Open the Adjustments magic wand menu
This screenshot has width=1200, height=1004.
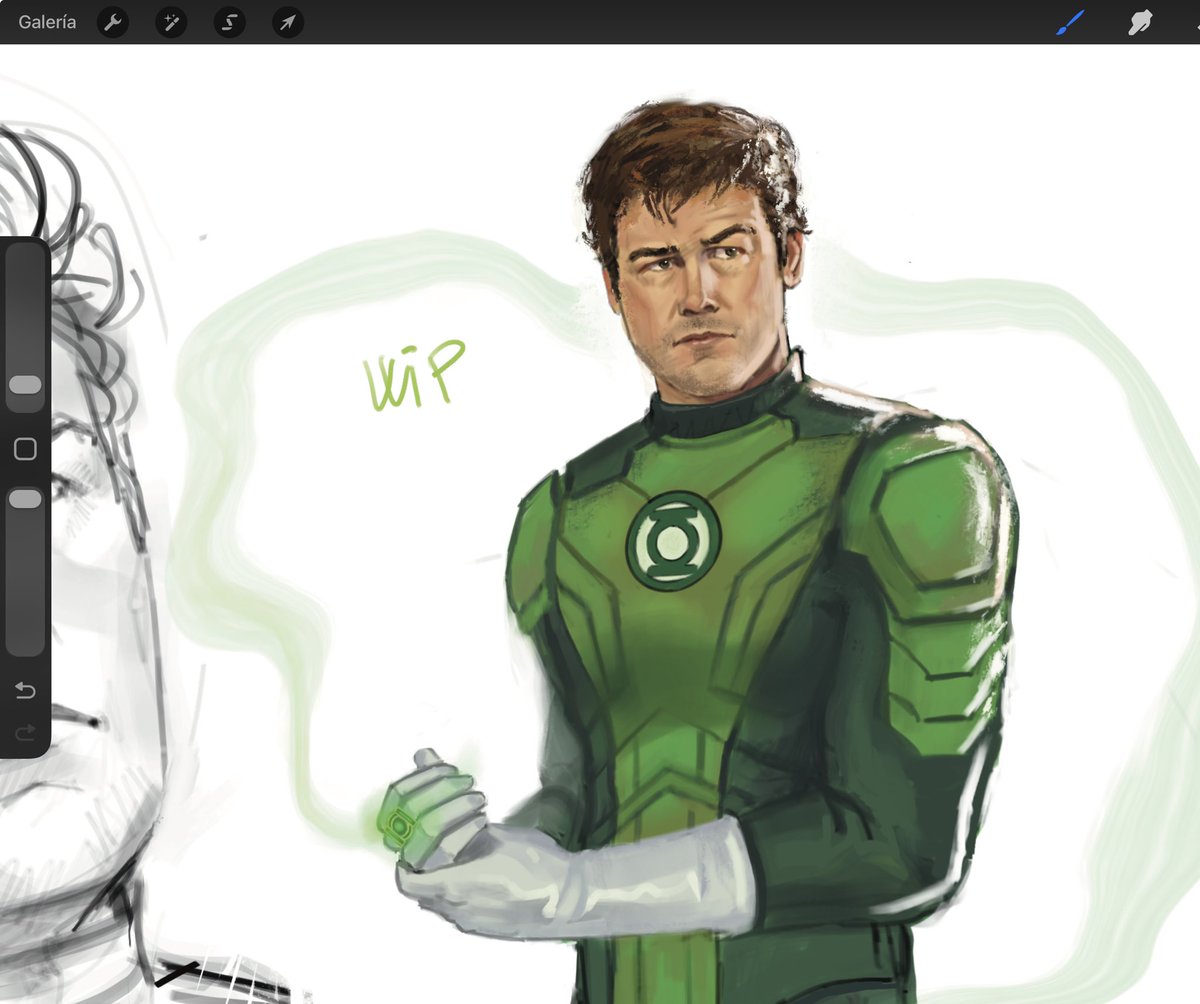[171, 22]
